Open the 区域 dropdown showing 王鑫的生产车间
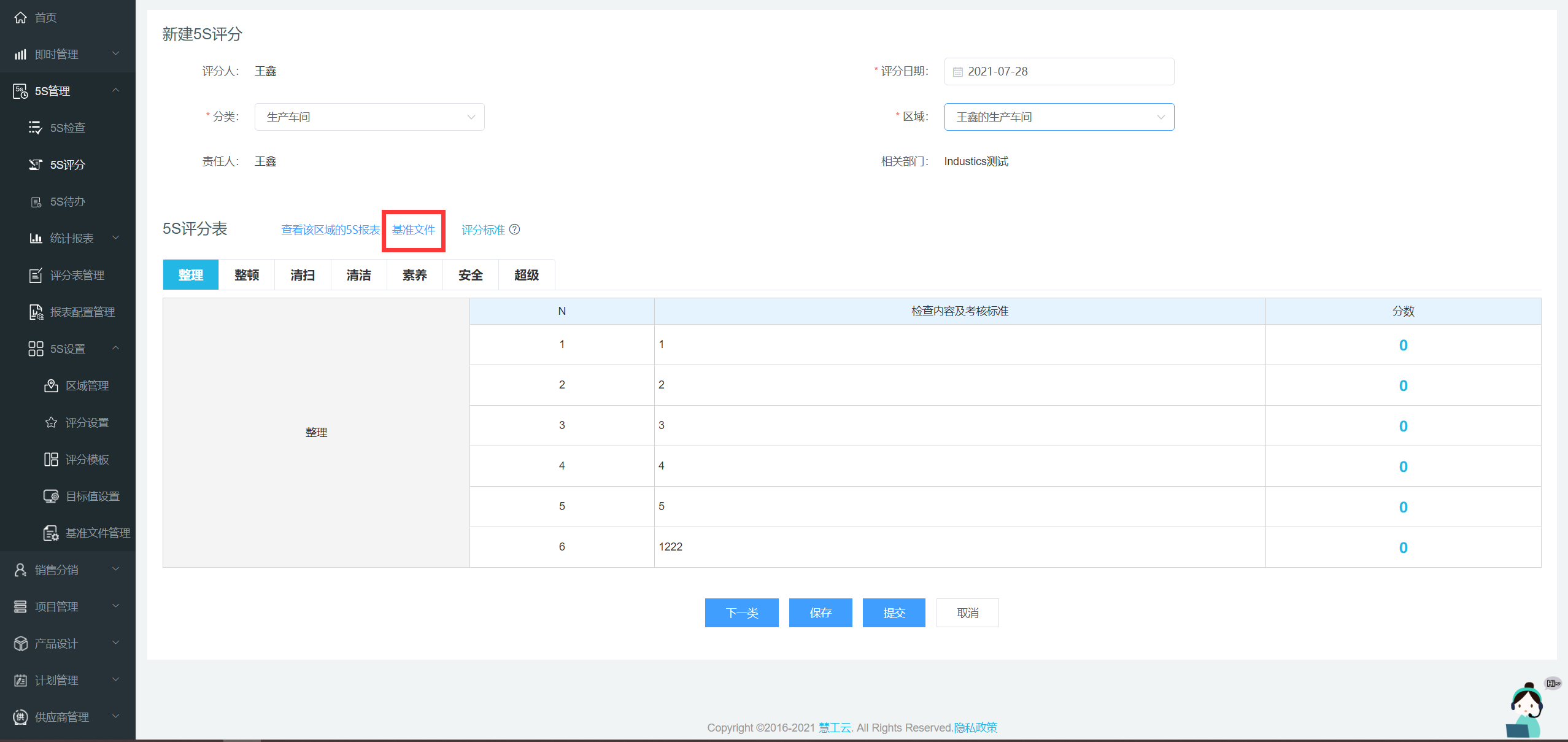This screenshot has height=742, width=1568. tap(1059, 117)
